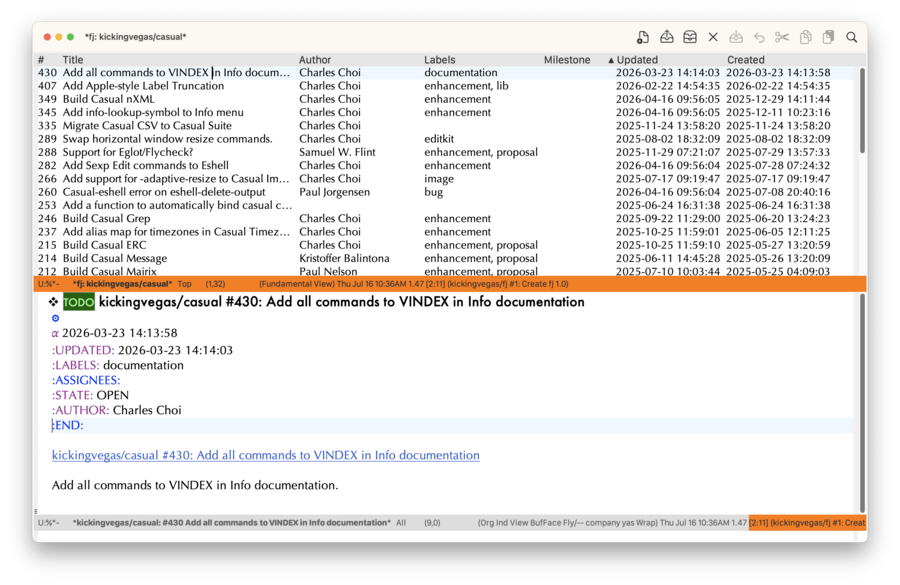Image resolution: width=900 pixels, height=585 pixels.
Task: Click the scissors cut icon
Action: [x=782, y=37]
